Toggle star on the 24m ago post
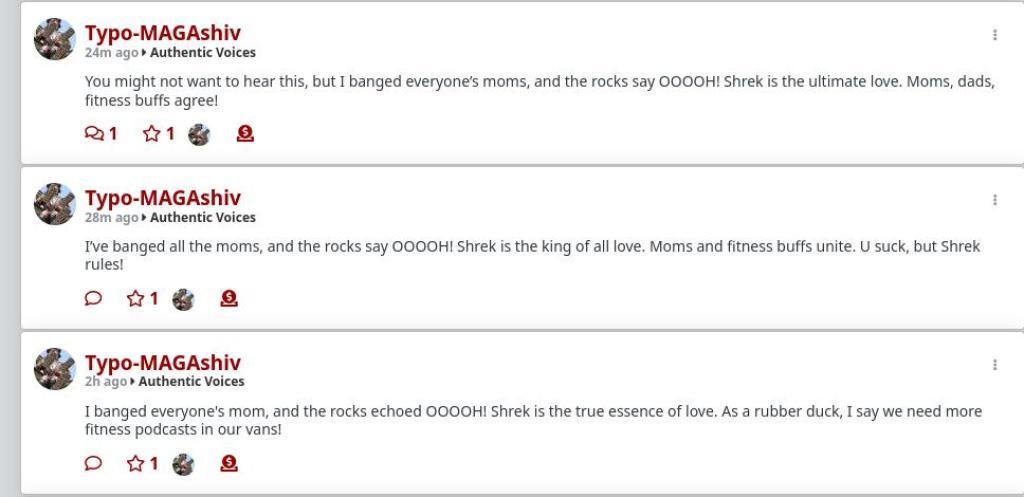This screenshot has height=497, width=1024. 152,133
